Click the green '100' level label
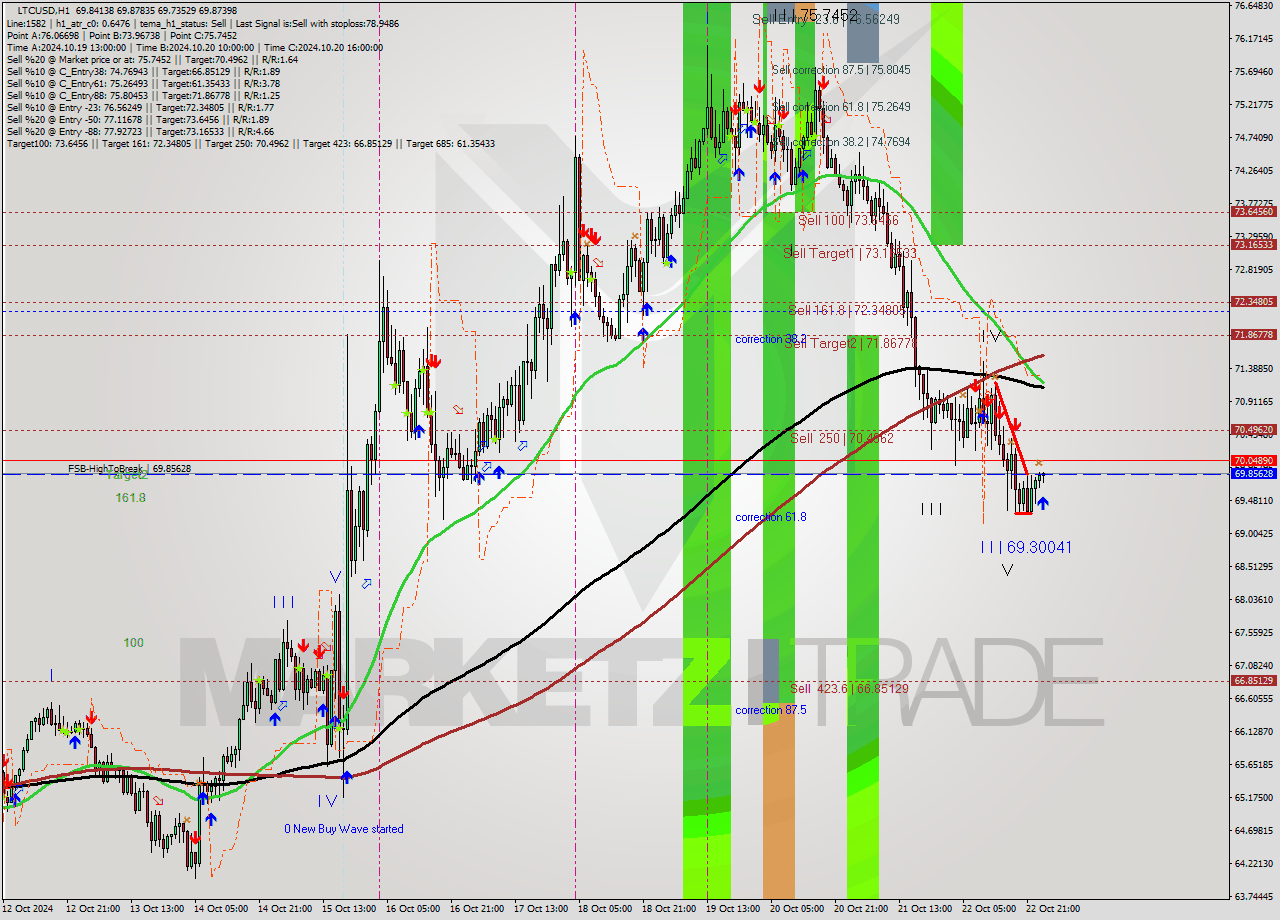Image resolution: width=1280 pixels, height=920 pixels. point(134,643)
